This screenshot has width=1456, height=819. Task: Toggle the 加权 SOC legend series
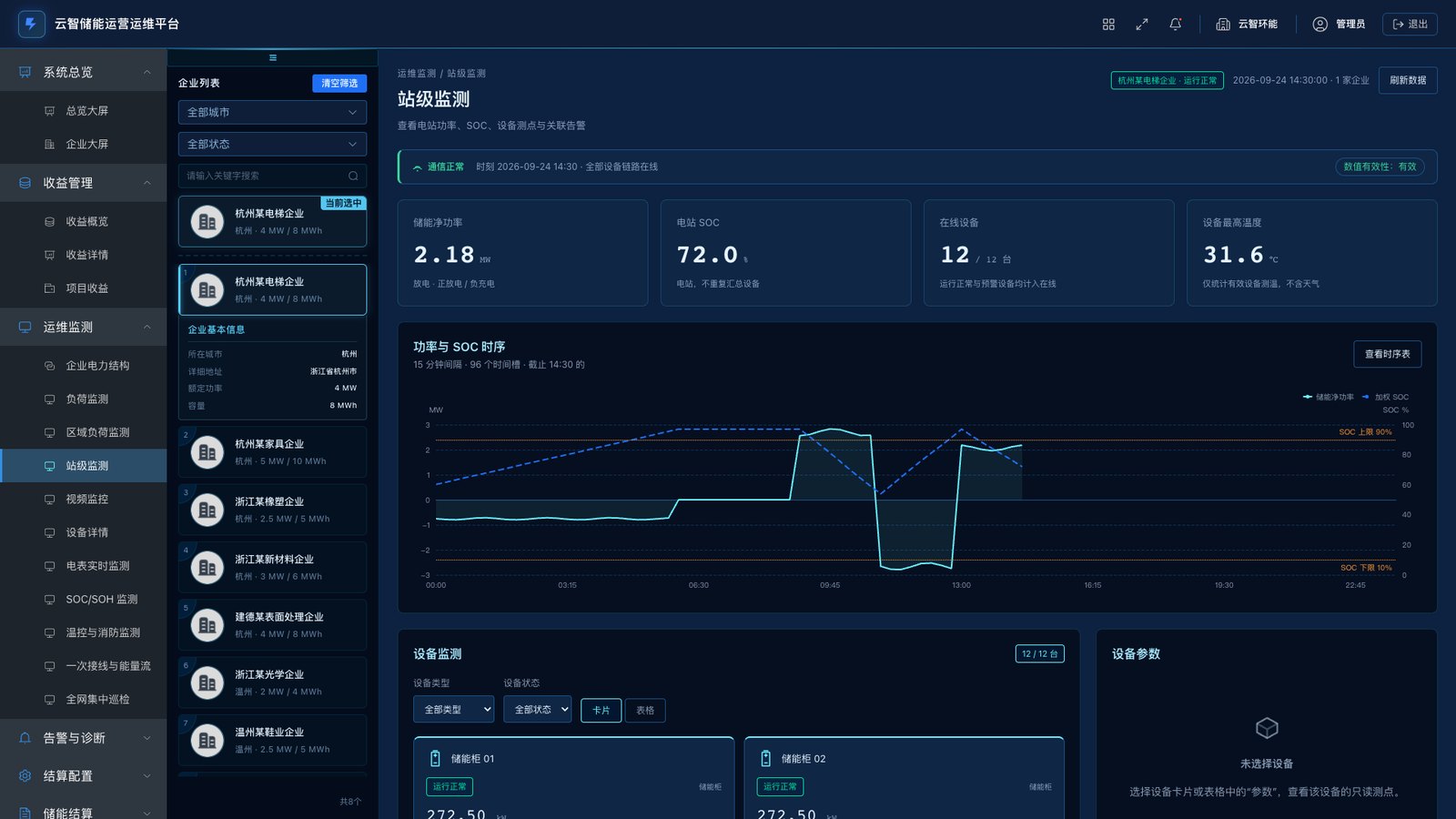1386,397
